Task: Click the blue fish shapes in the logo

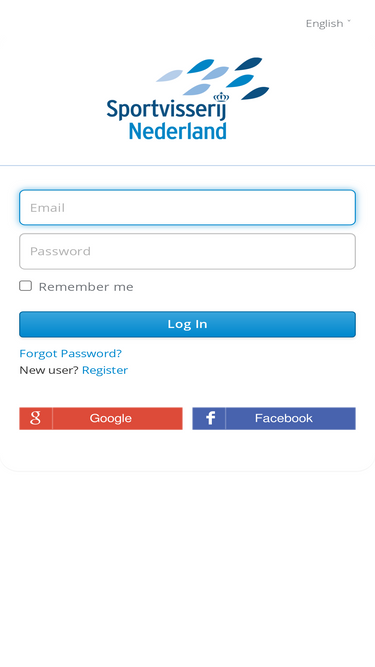Action: click(x=213, y=77)
